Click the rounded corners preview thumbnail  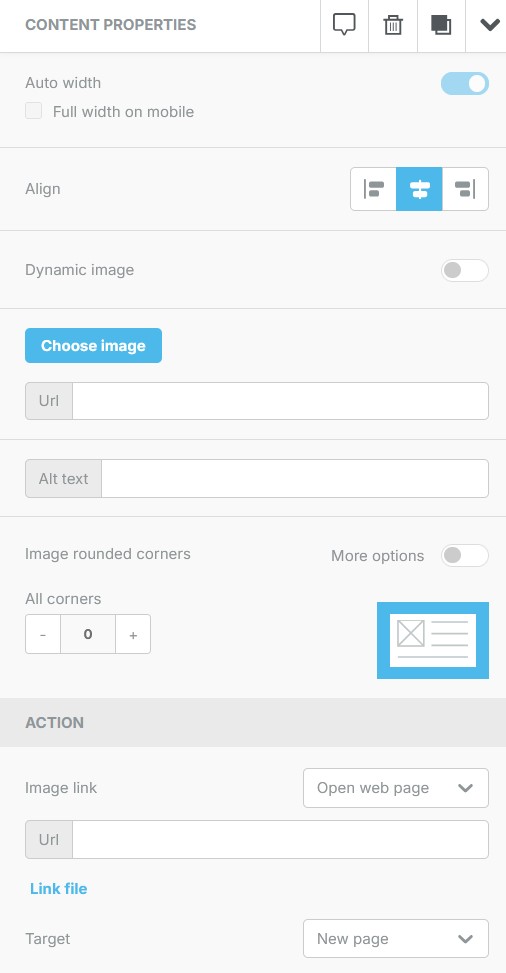433,640
